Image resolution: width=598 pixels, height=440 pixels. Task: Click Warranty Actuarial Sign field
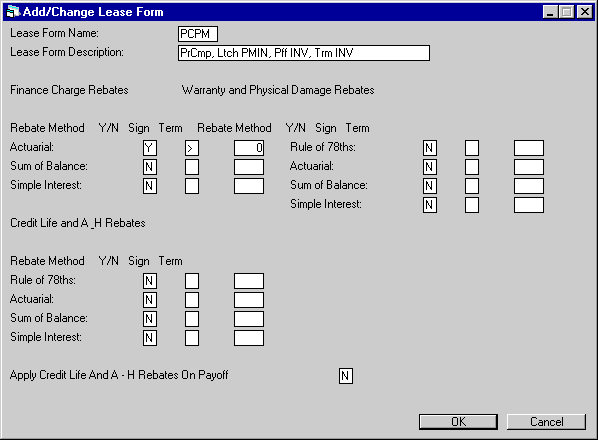coord(472,167)
